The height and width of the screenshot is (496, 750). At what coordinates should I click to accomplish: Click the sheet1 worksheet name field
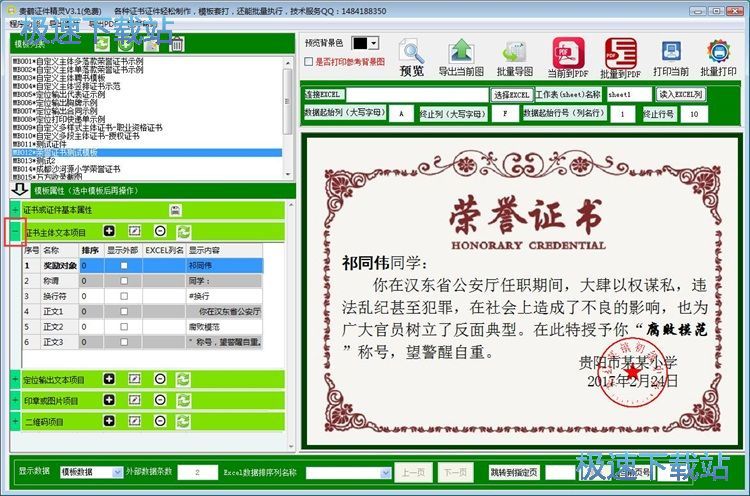pos(629,95)
